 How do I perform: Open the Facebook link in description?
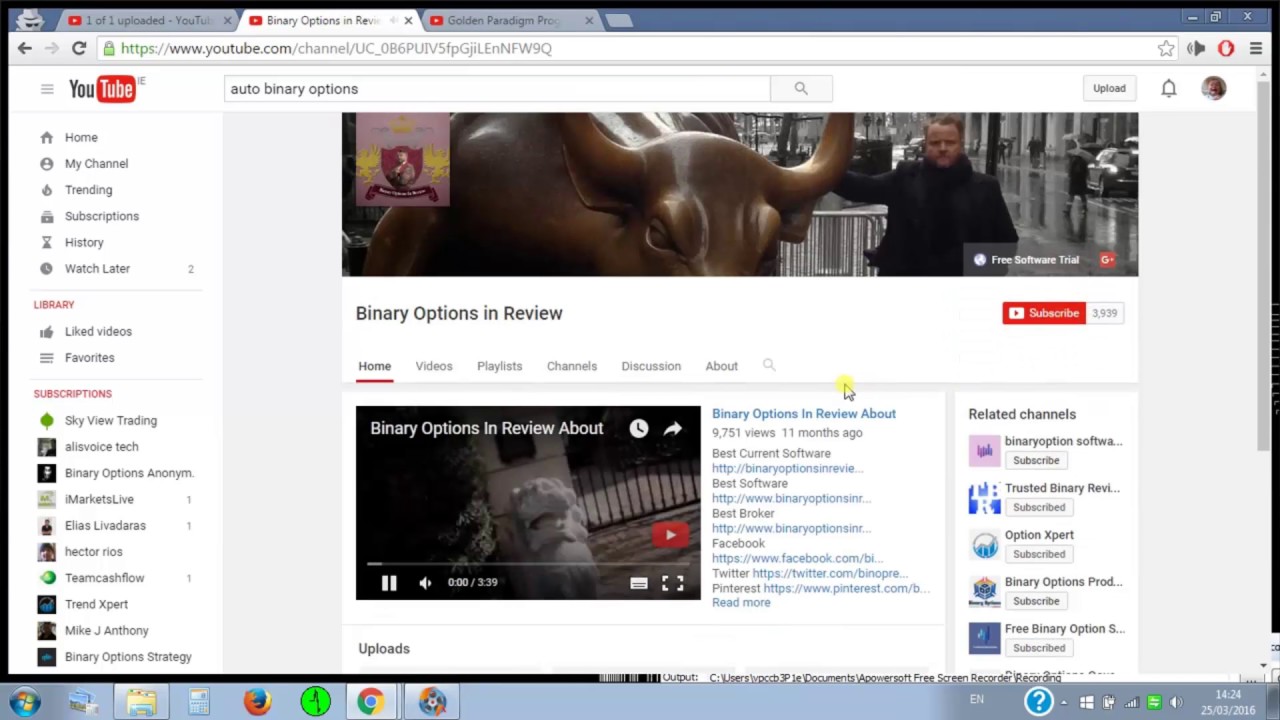click(x=796, y=558)
